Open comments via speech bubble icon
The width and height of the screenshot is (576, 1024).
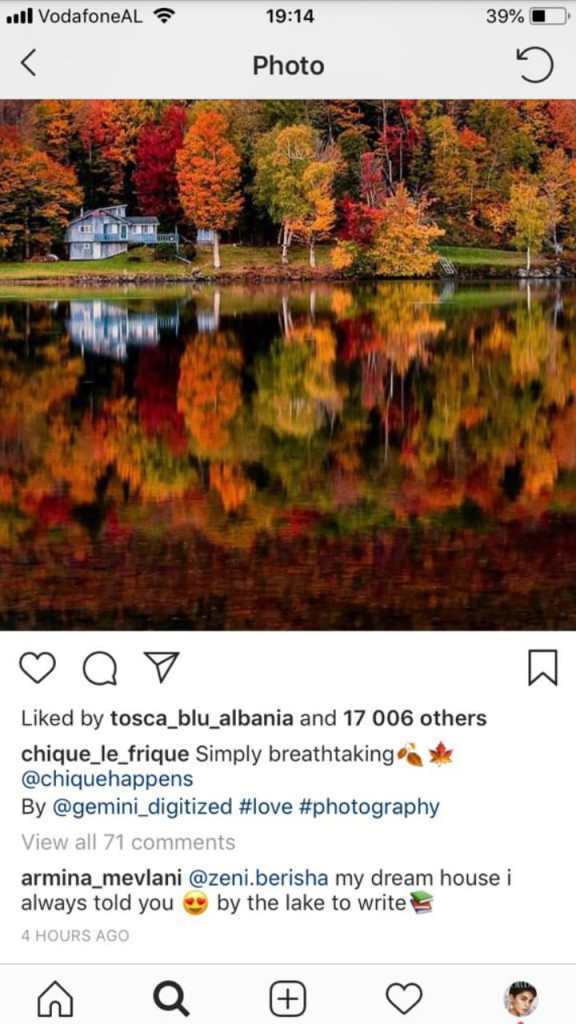[x=100, y=667]
